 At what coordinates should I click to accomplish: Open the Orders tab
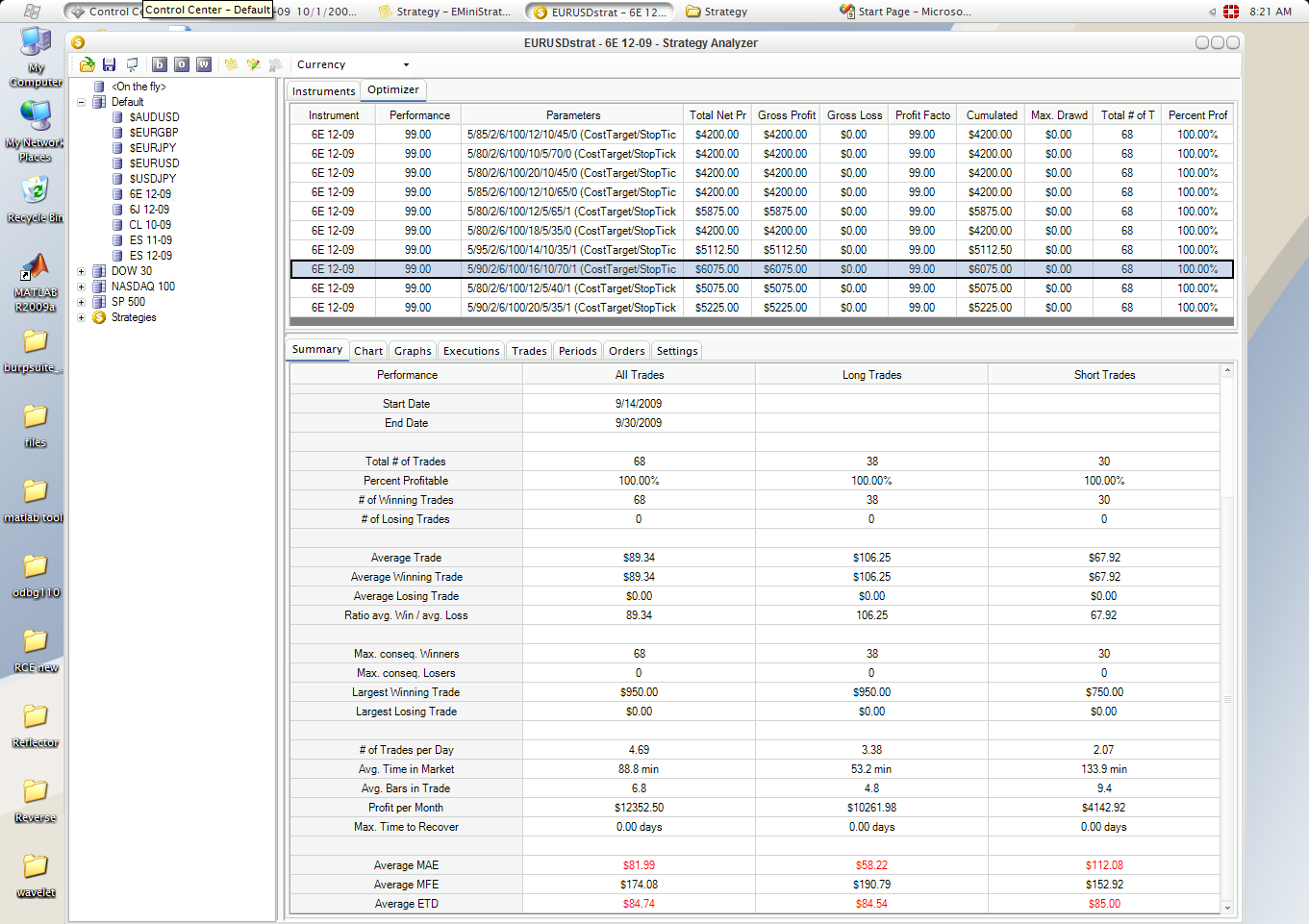click(627, 351)
